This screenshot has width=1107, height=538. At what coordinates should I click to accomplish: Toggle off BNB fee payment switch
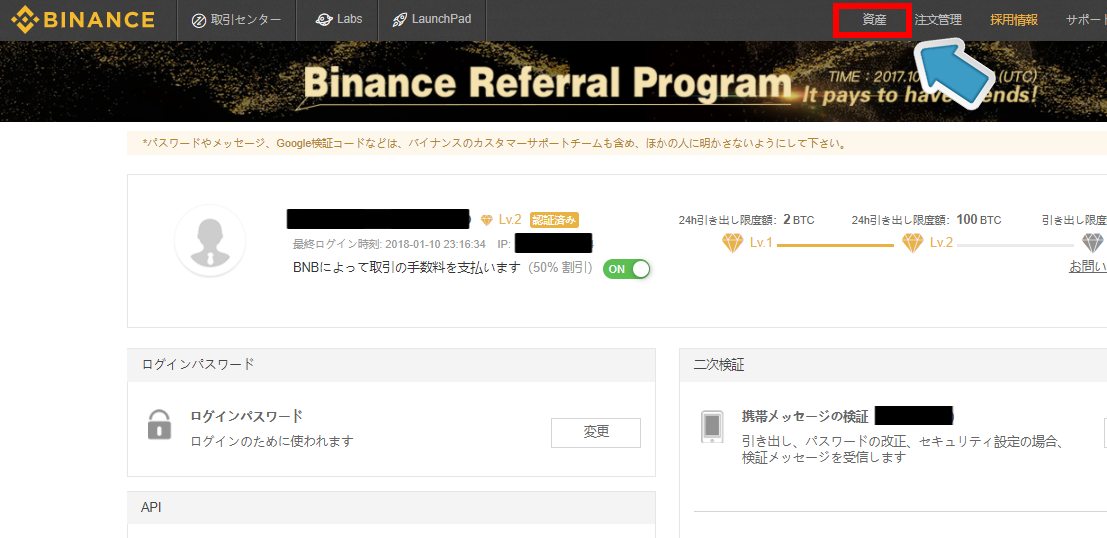[626, 269]
